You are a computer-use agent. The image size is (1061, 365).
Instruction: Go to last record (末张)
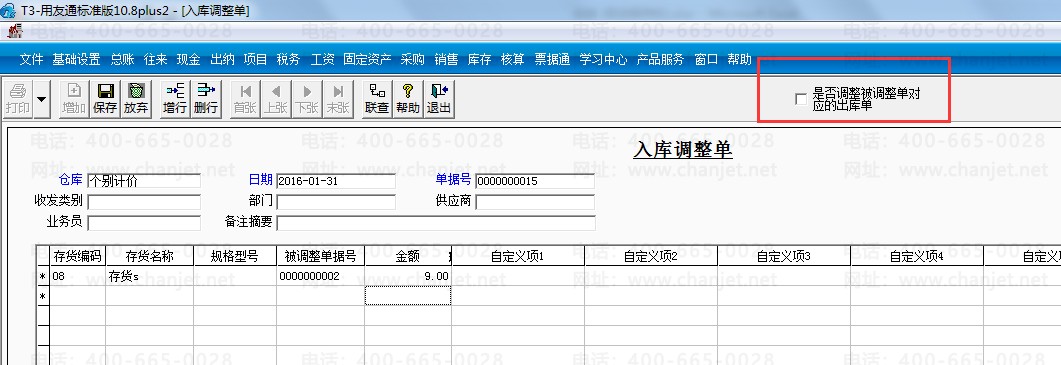click(338, 99)
